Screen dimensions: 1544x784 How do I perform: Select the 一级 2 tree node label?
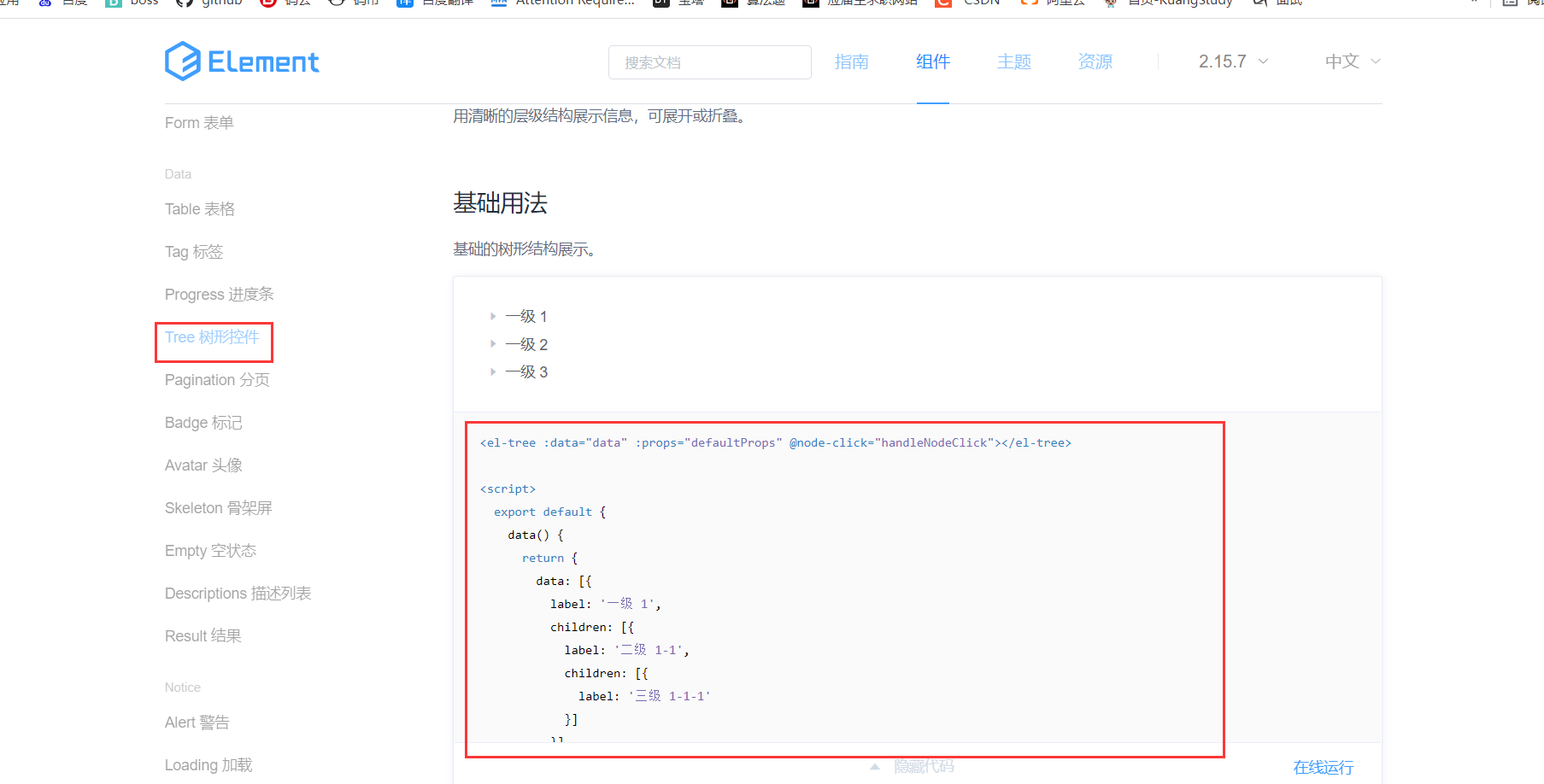pos(526,344)
